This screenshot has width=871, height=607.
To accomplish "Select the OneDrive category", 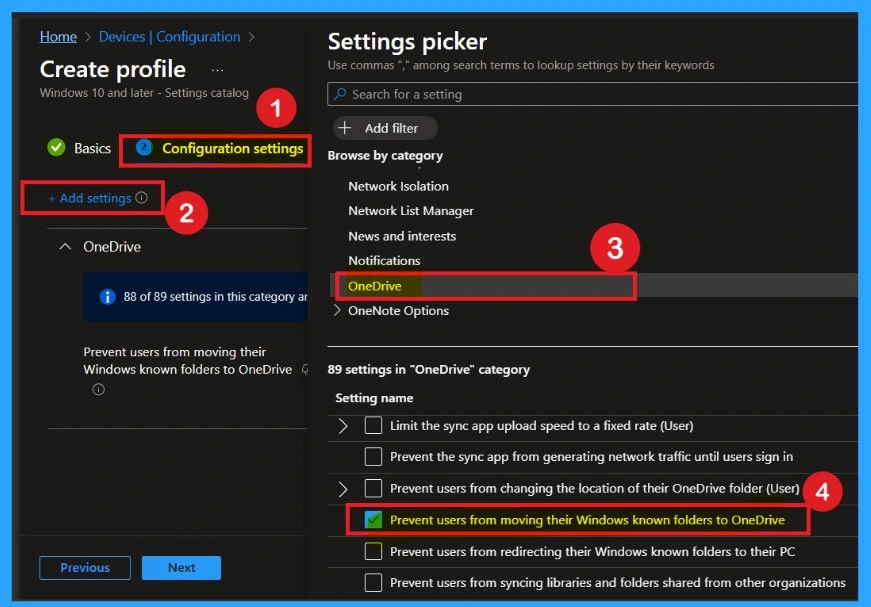I will tap(374, 286).
